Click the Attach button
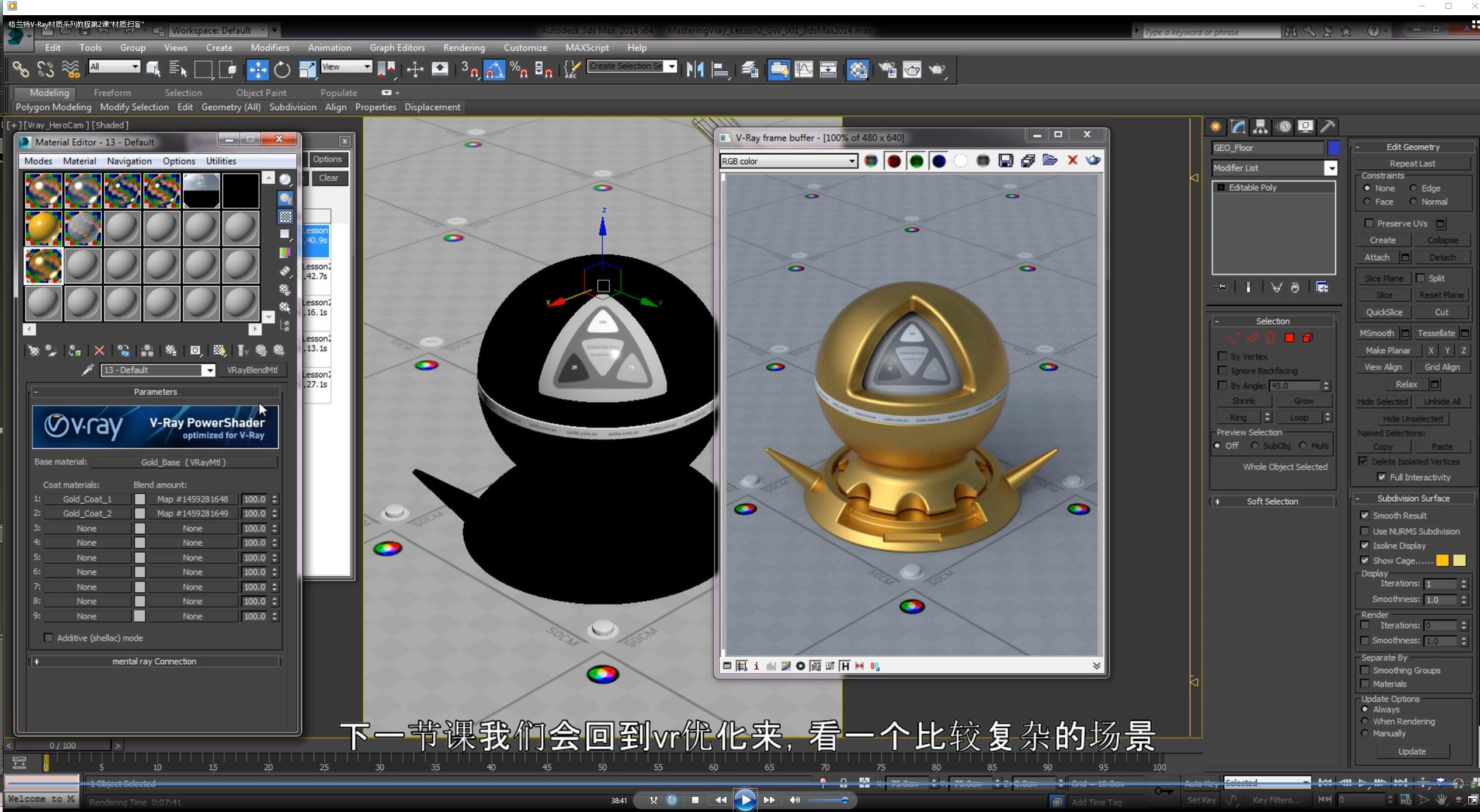The image size is (1480, 812). tap(1377, 257)
